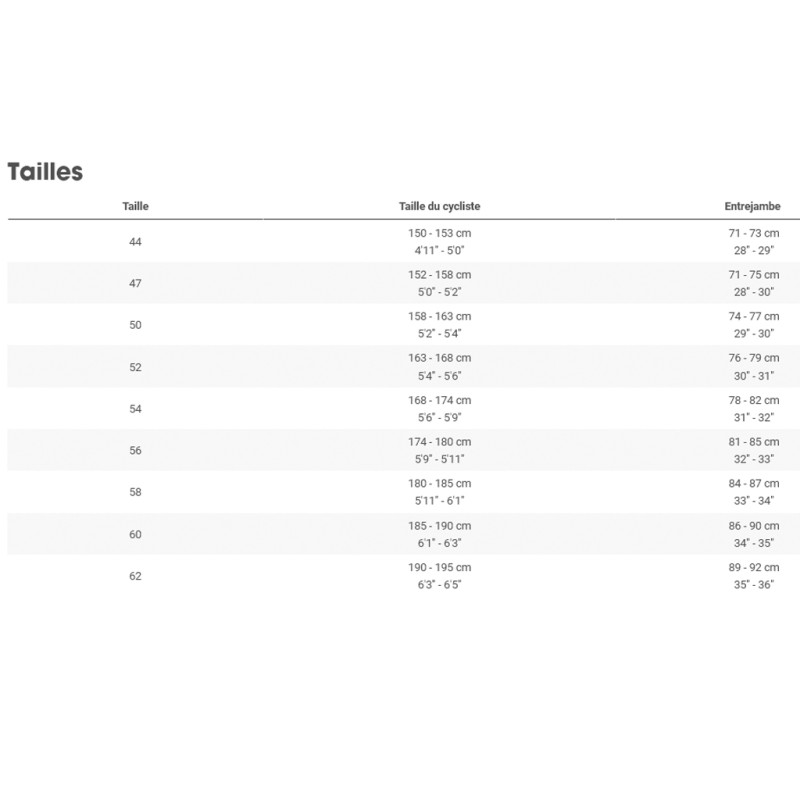This screenshot has width=800, height=800.
Task: Click the 71 - 73 cm inseam value
Action: click(753, 233)
